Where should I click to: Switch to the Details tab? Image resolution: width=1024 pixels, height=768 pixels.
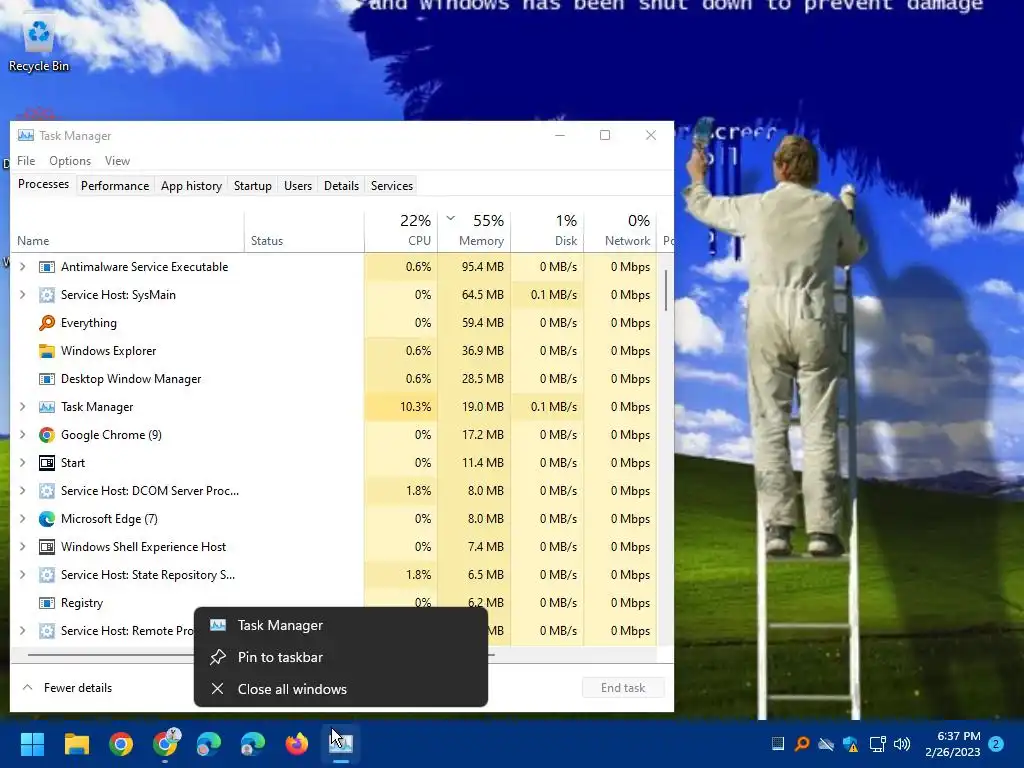342,186
